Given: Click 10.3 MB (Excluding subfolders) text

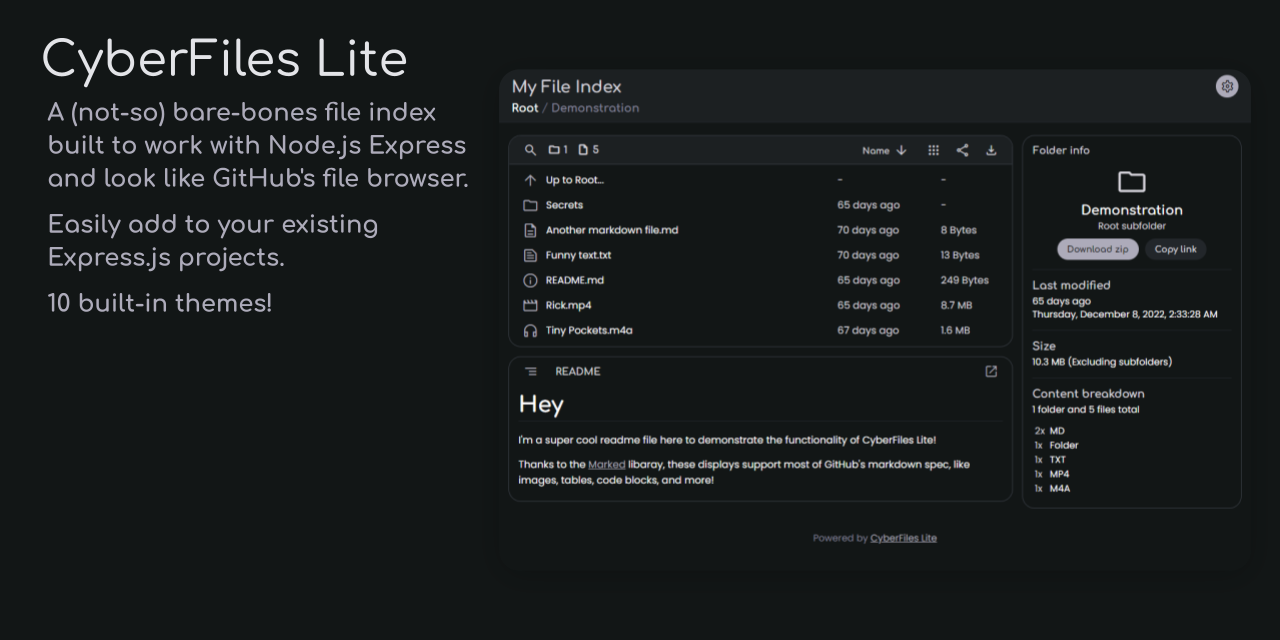Looking at the screenshot, I should (1102, 362).
